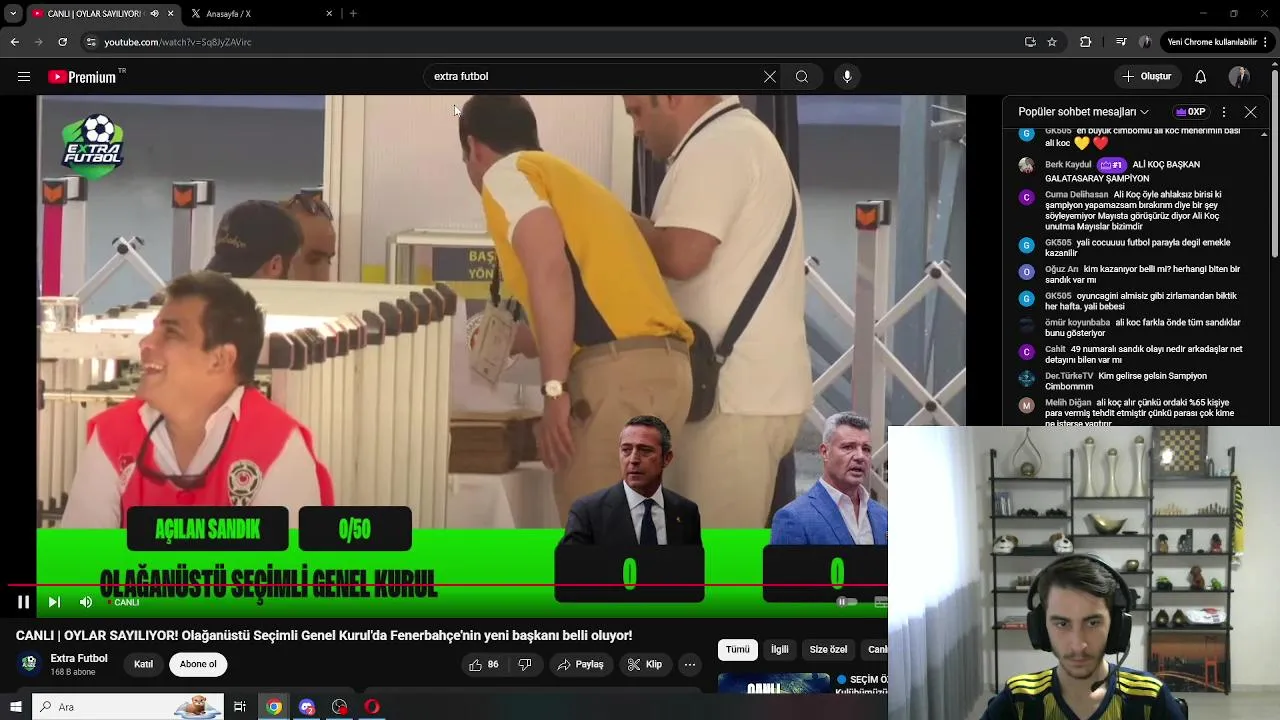
Task: Go back in browser history
Action: [14, 42]
